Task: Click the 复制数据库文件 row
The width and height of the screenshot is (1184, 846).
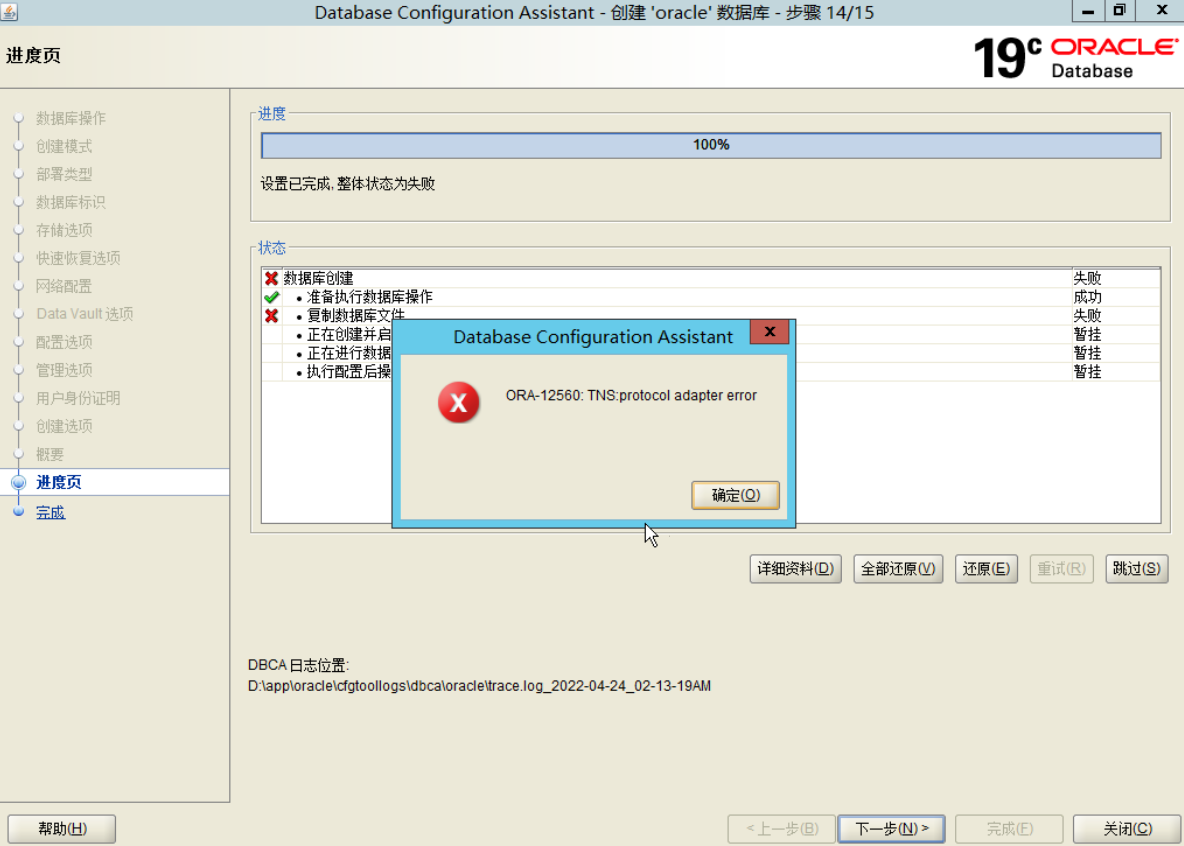Action: pyautogui.click(x=711, y=316)
